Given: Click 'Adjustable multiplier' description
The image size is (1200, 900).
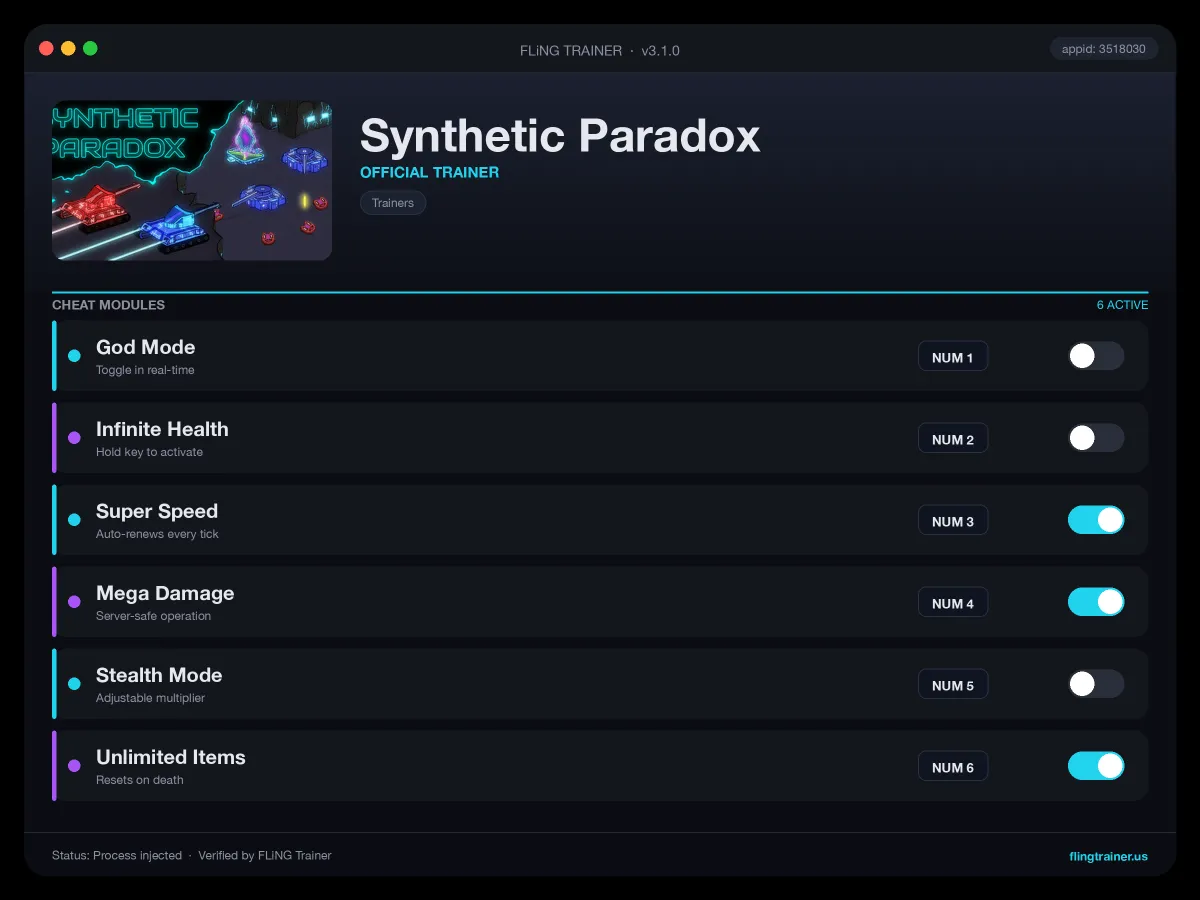Looking at the screenshot, I should pos(150,698).
